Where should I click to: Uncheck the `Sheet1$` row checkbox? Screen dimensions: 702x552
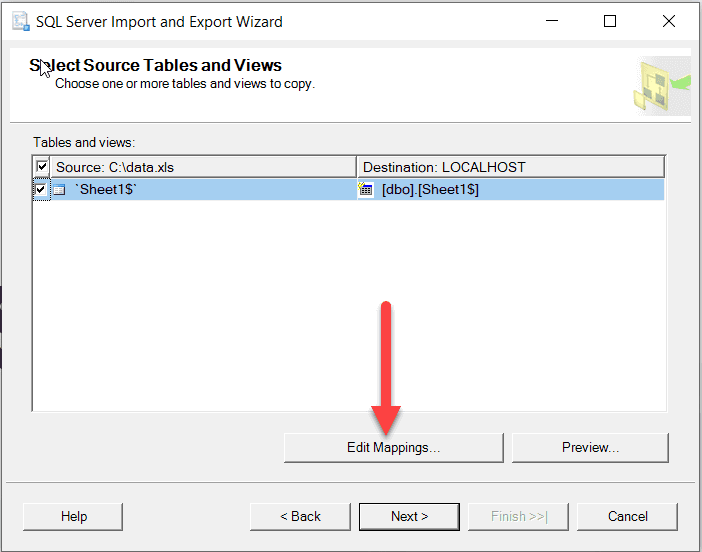[x=41, y=190]
